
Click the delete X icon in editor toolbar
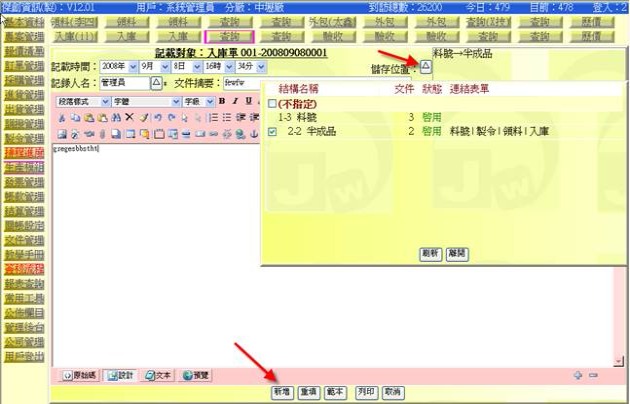pos(129,117)
